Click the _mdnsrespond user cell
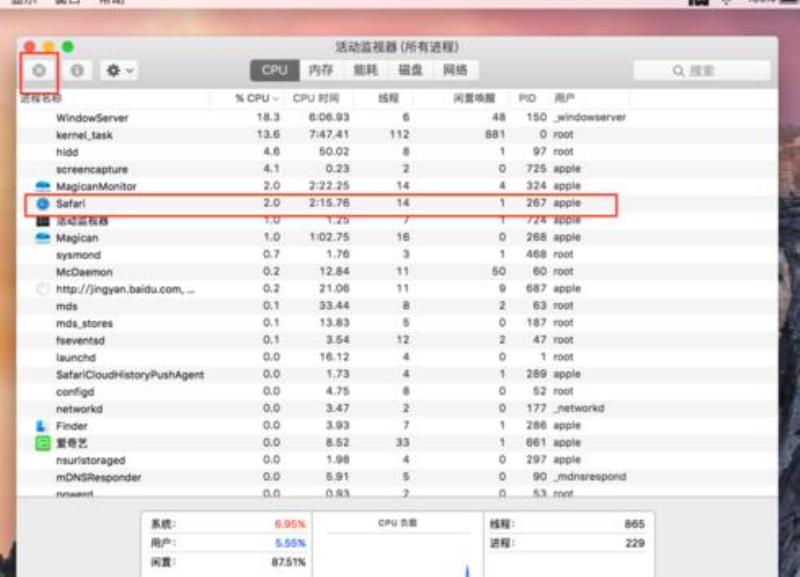This screenshot has width=800, height=577. coord(590,477)
